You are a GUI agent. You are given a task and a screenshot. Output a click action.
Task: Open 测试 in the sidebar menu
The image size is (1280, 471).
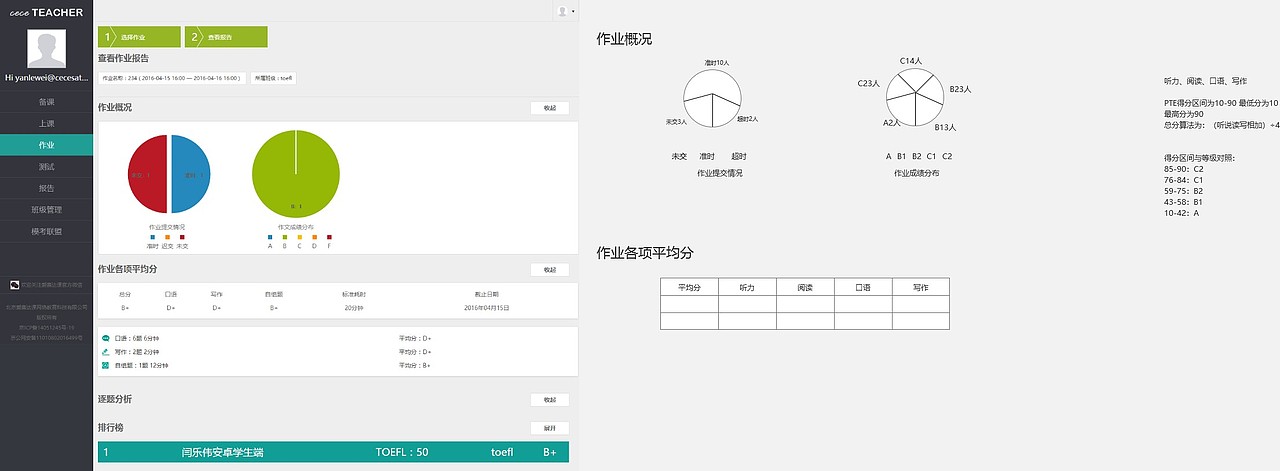tap(46, 166)
